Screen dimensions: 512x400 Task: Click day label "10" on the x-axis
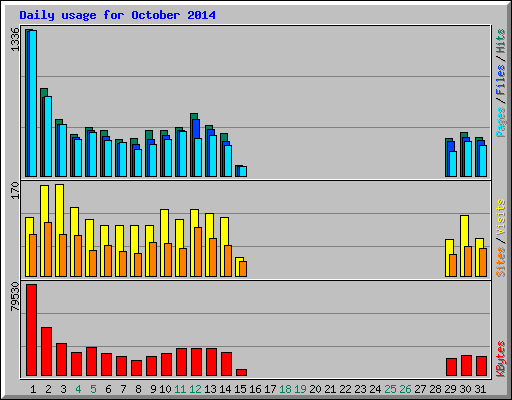click(165, 389)
